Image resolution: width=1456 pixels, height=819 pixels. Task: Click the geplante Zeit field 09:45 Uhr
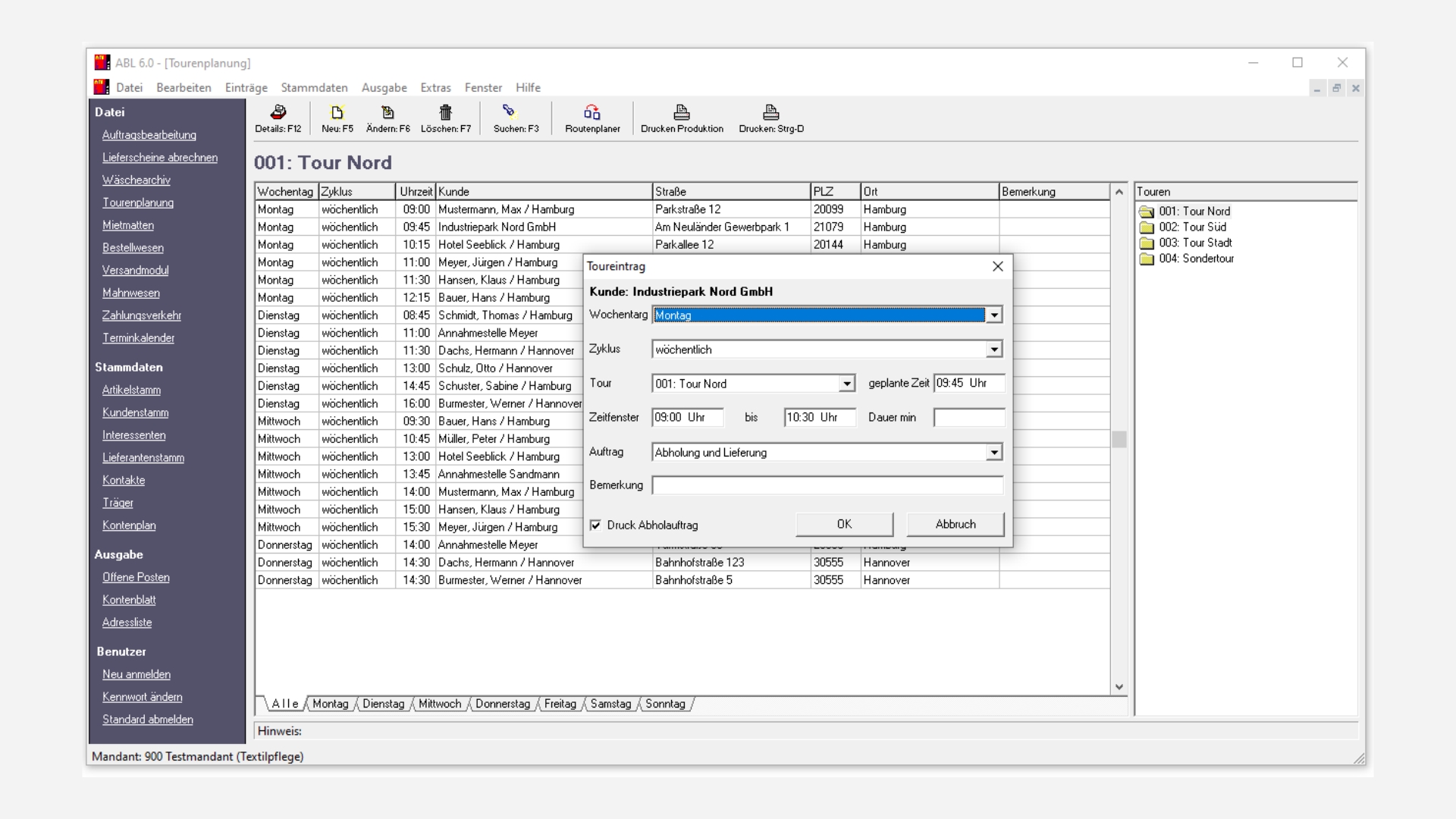969,384
